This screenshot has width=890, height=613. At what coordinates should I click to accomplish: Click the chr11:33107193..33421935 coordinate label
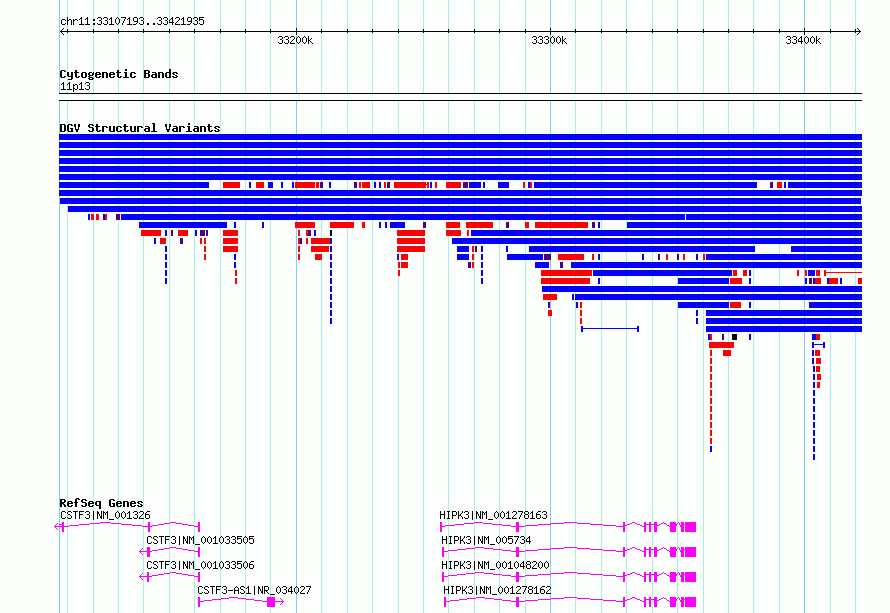132,22
